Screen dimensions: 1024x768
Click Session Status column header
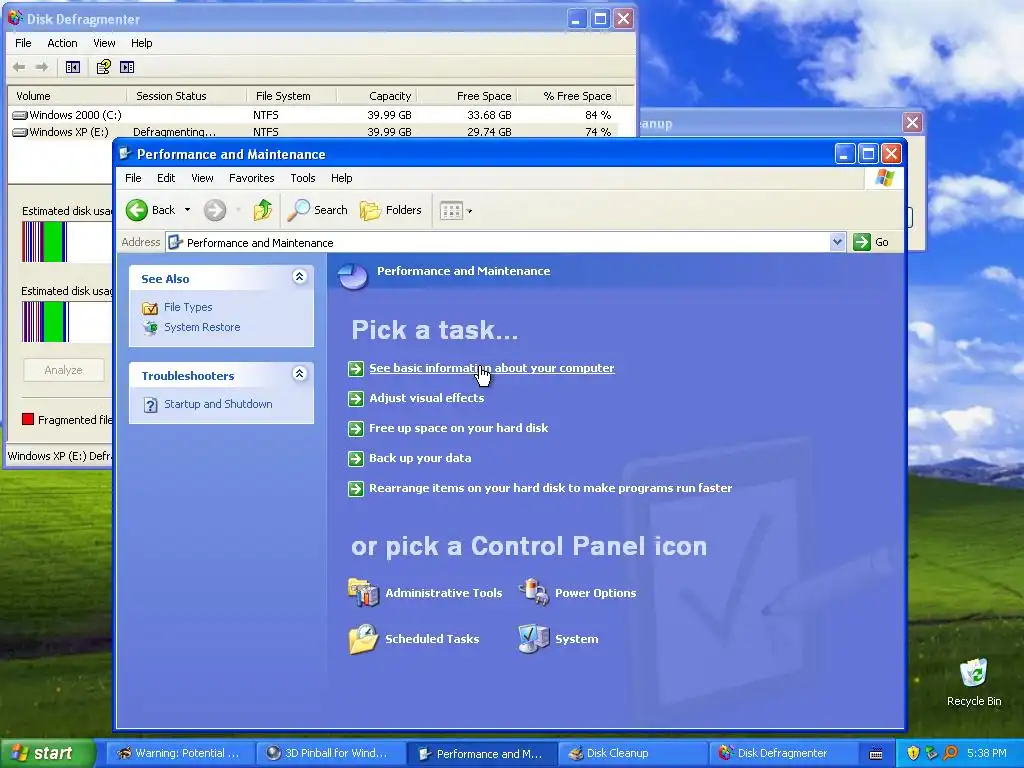click(x=186, y=96)
